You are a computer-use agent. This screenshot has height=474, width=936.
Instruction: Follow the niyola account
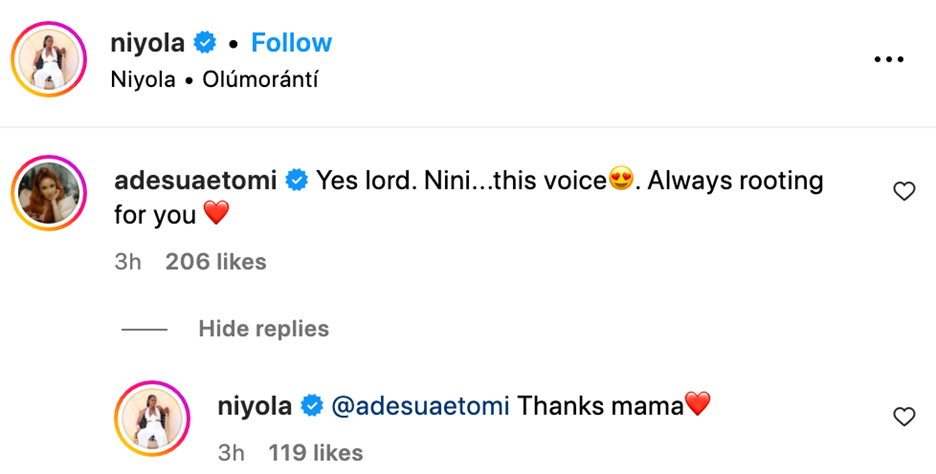point(291,43)
